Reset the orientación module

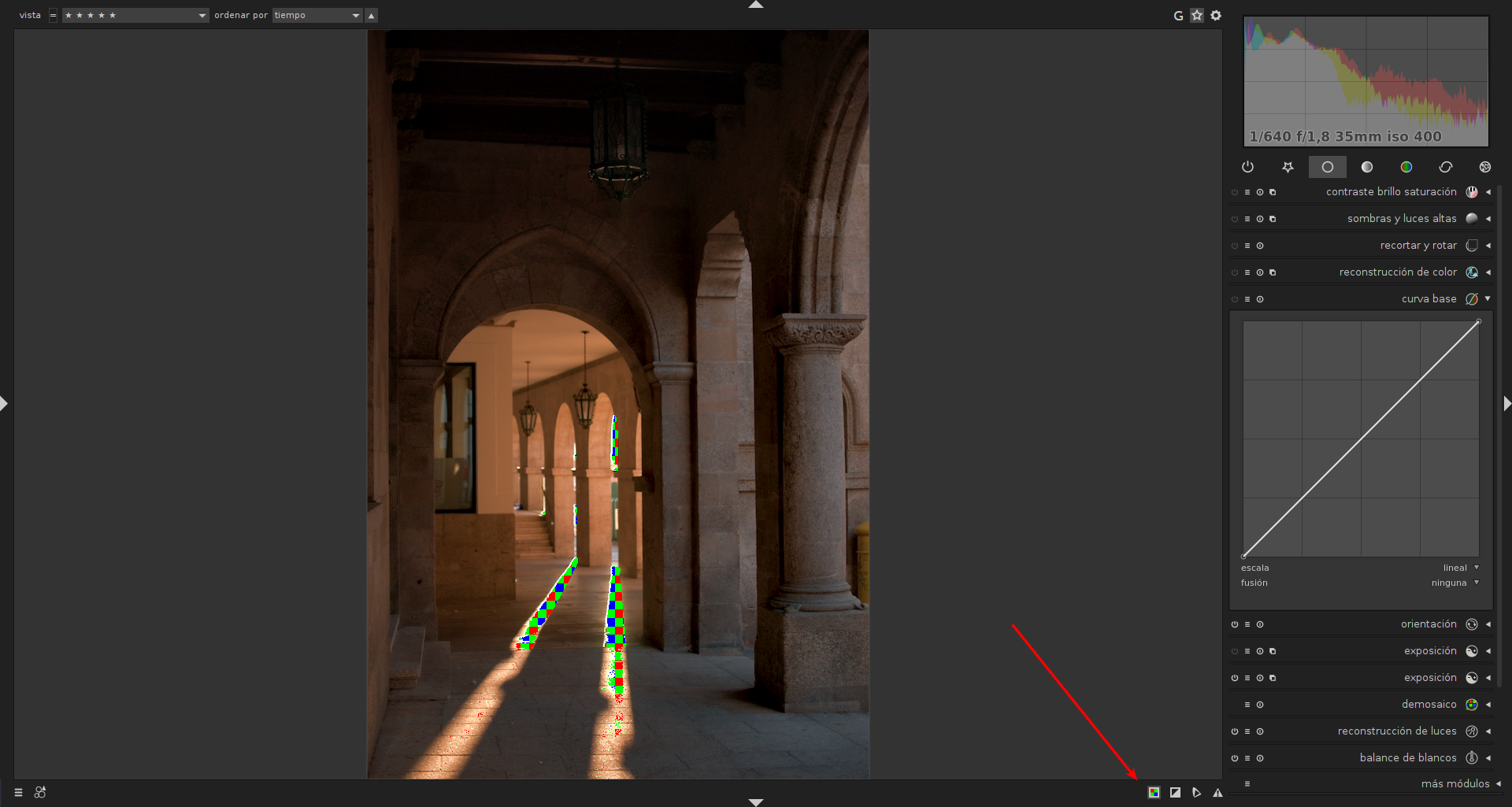1260,624
